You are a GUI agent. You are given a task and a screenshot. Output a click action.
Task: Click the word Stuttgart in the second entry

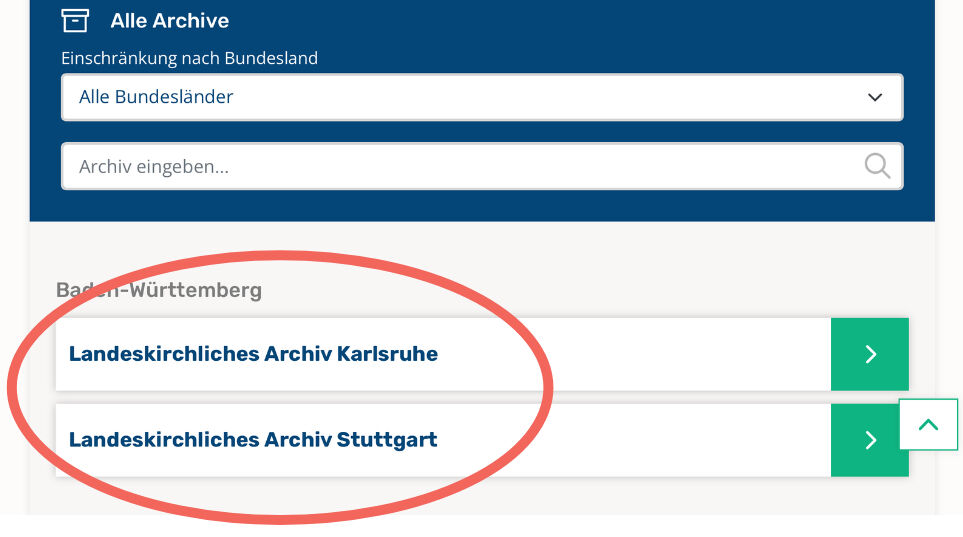387,440
